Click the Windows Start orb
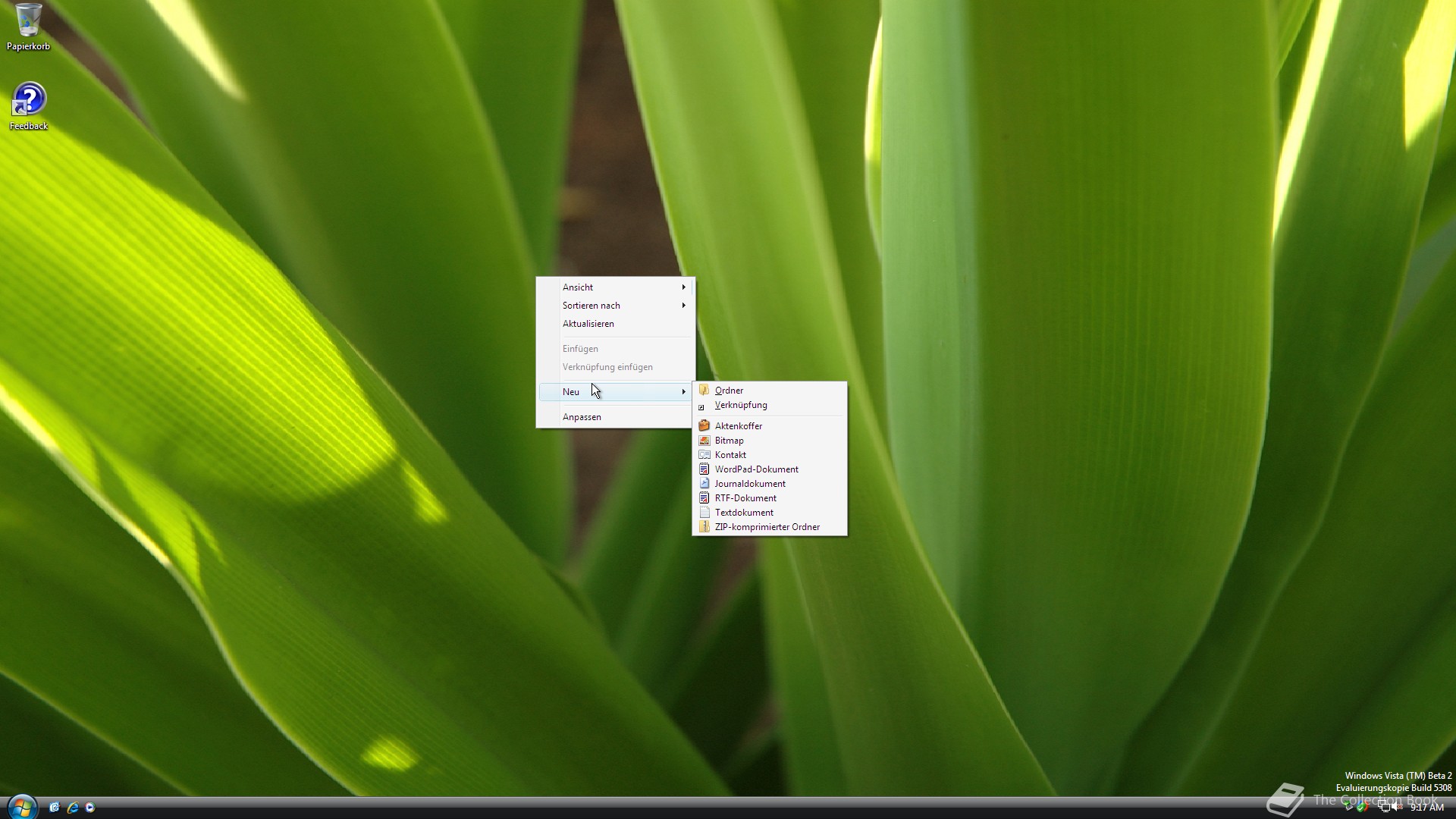Screen dimensions: 1456x819 click(22, 807)
